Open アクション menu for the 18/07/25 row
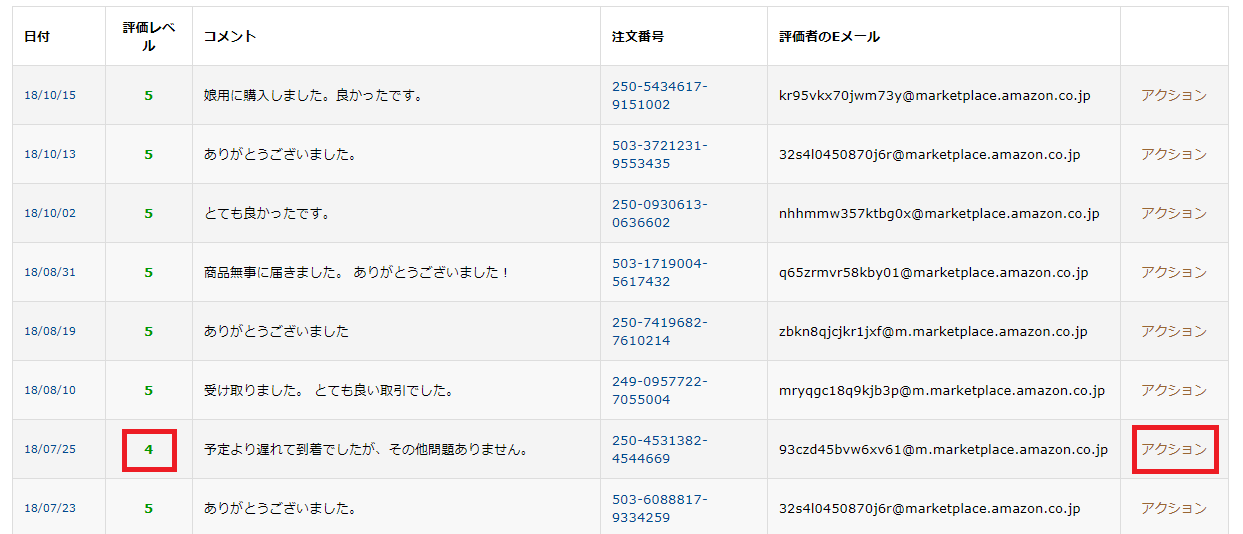Screen dimensions: 1243x534 coord(1174,449)
